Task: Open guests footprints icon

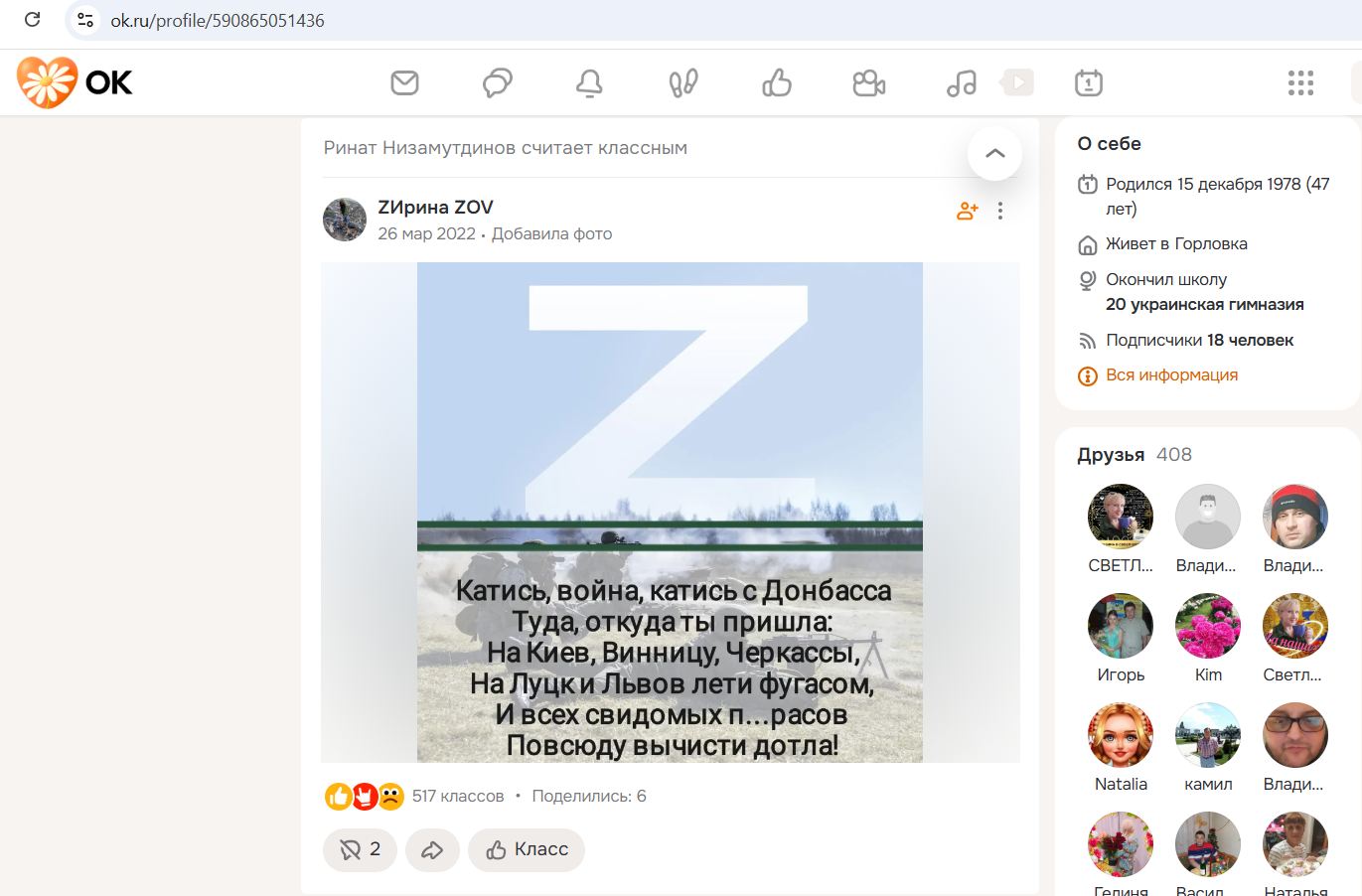Action: coord(683,82)
